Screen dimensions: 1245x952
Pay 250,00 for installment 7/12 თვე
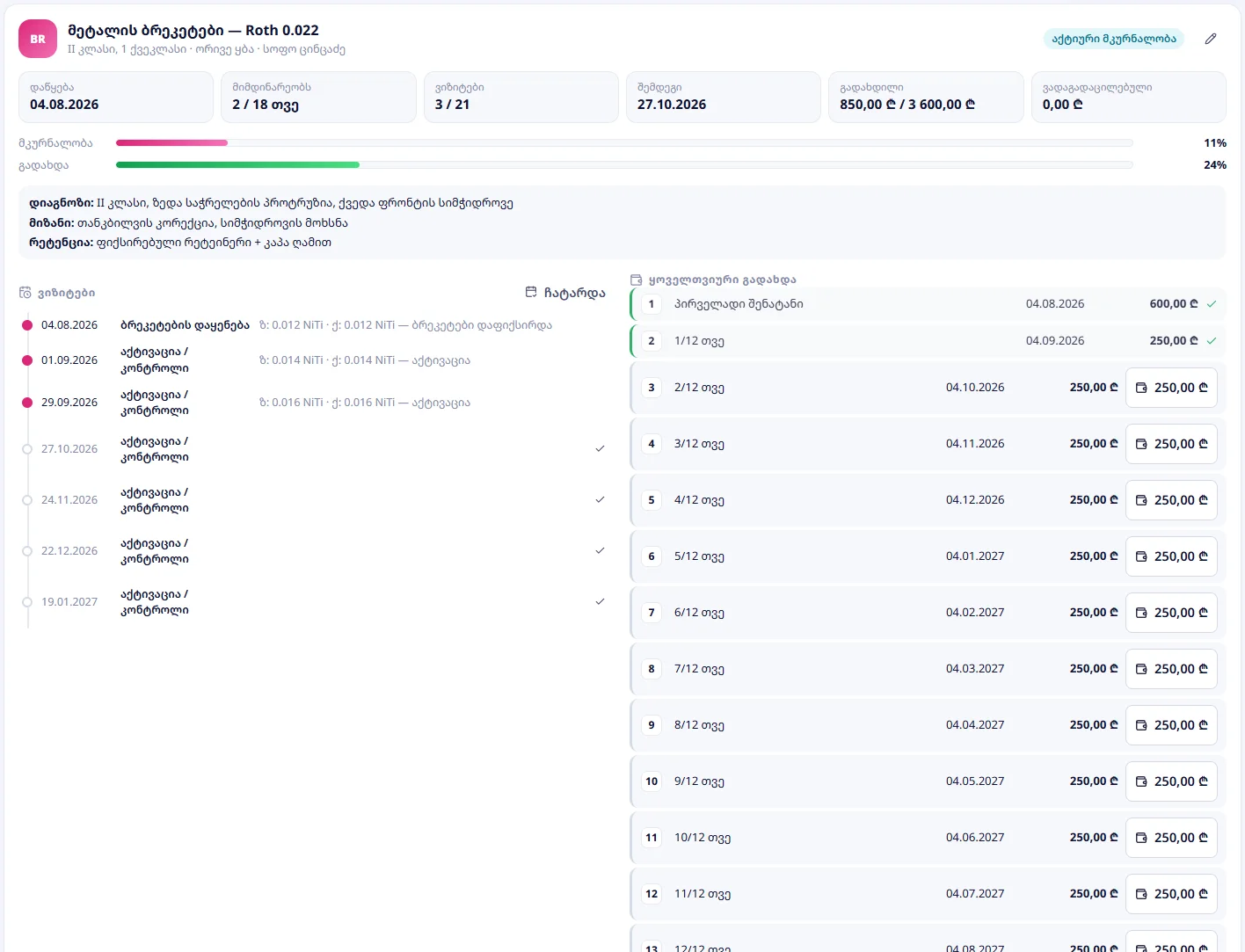[1171, 669]
